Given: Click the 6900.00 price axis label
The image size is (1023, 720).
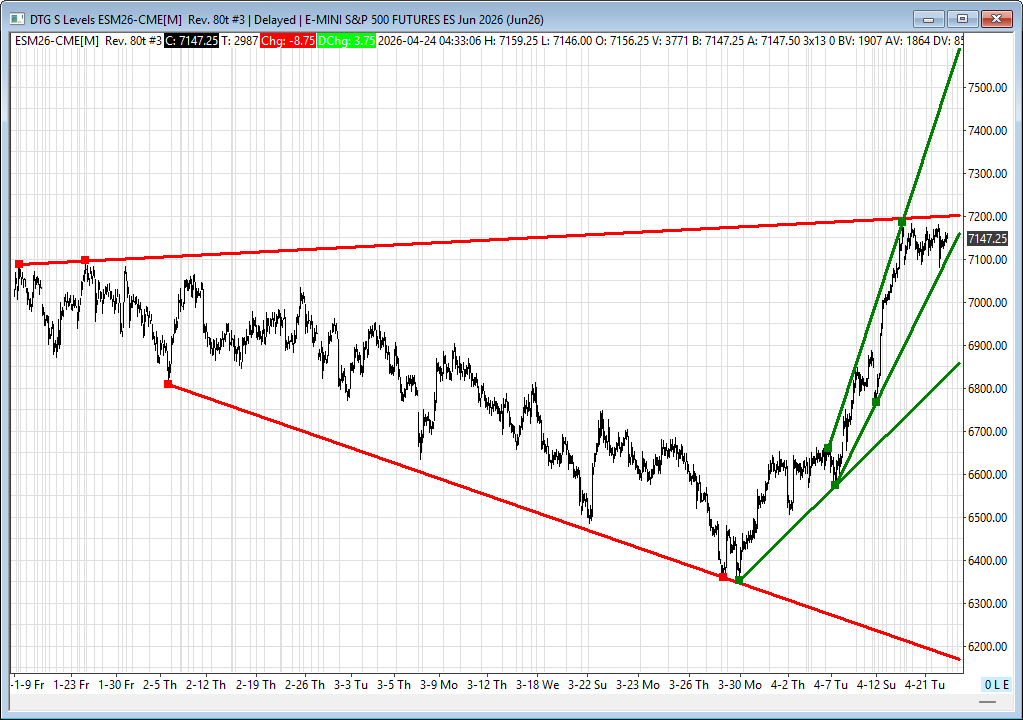Looking at the screenshot, I should pyautogui.click(x=987, y=346).
